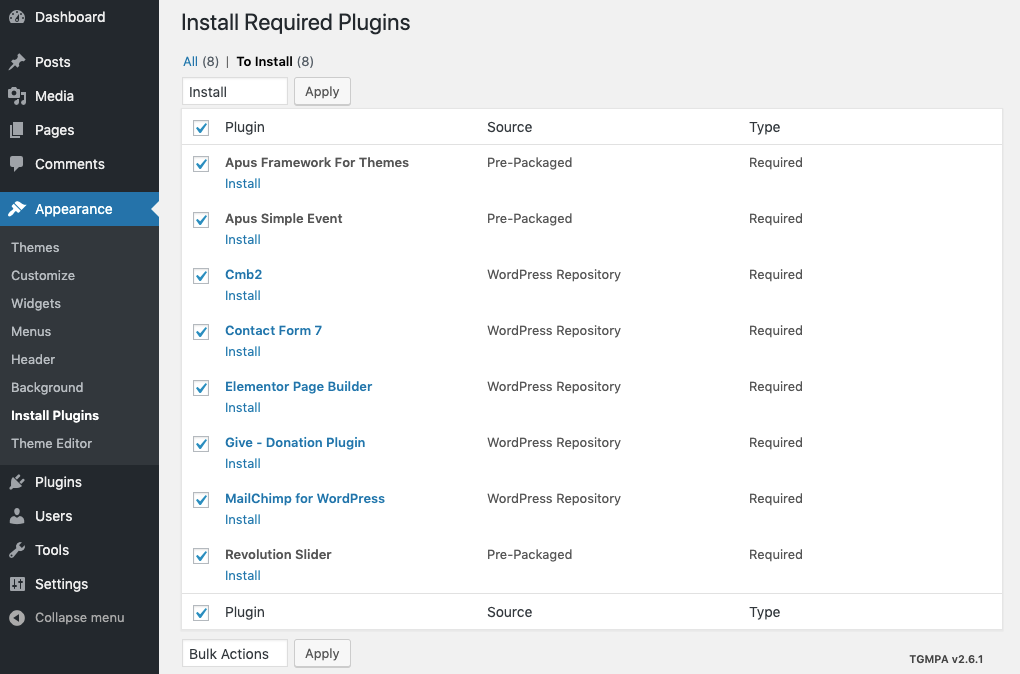This screenshot has height=674, width=1020.
Task: Click Install under Revolution Slider
Action: [x=243, y=575]
